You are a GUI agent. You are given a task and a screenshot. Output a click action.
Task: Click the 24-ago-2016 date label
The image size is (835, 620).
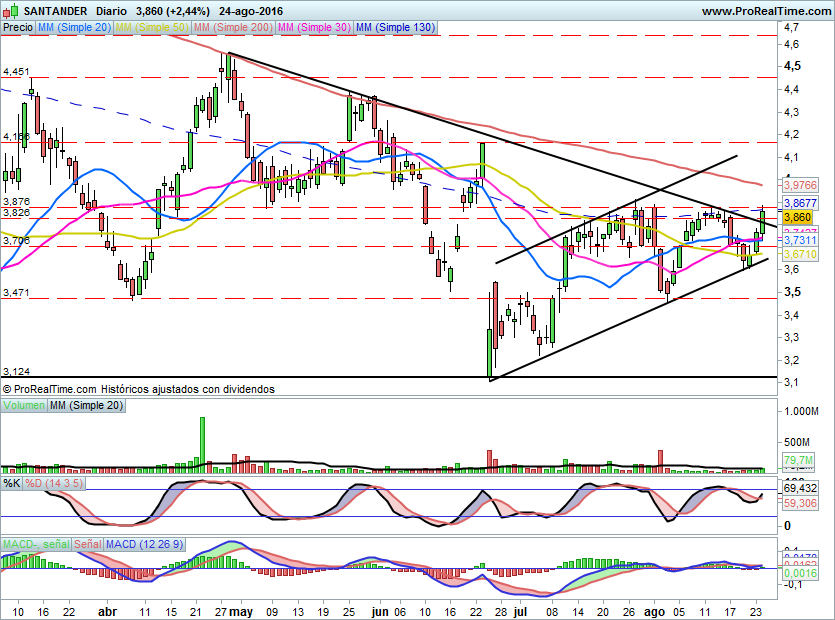point(252,11)
